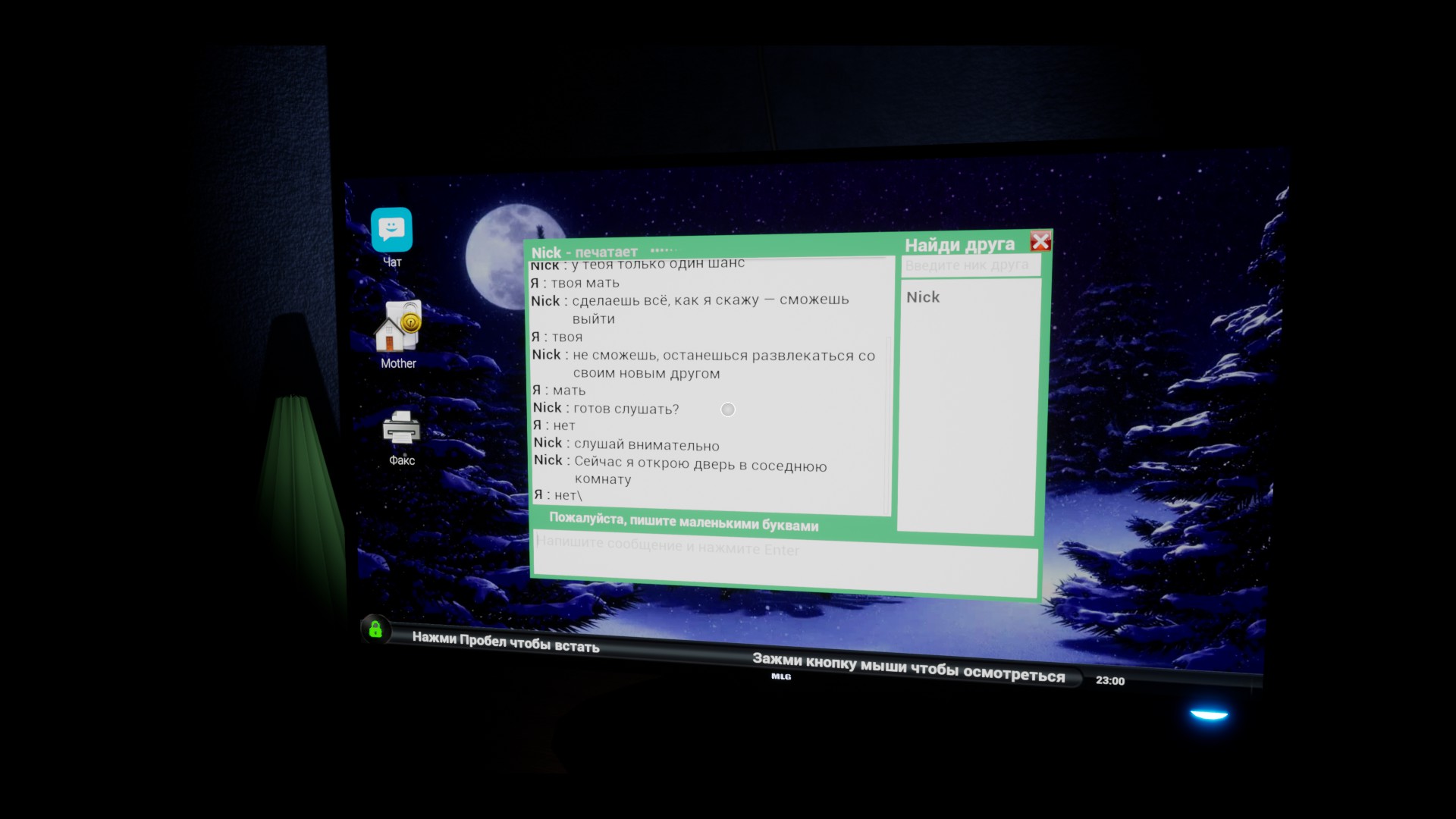The height and width of the screenshot is (819, 1456).
Task: Click the 'Nick - печатает' header
Action: pos(584,253)
